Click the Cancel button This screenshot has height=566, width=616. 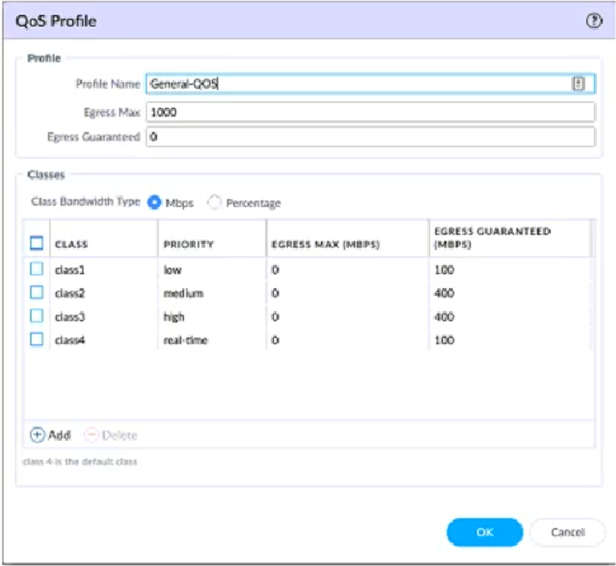tap(567, 531)
